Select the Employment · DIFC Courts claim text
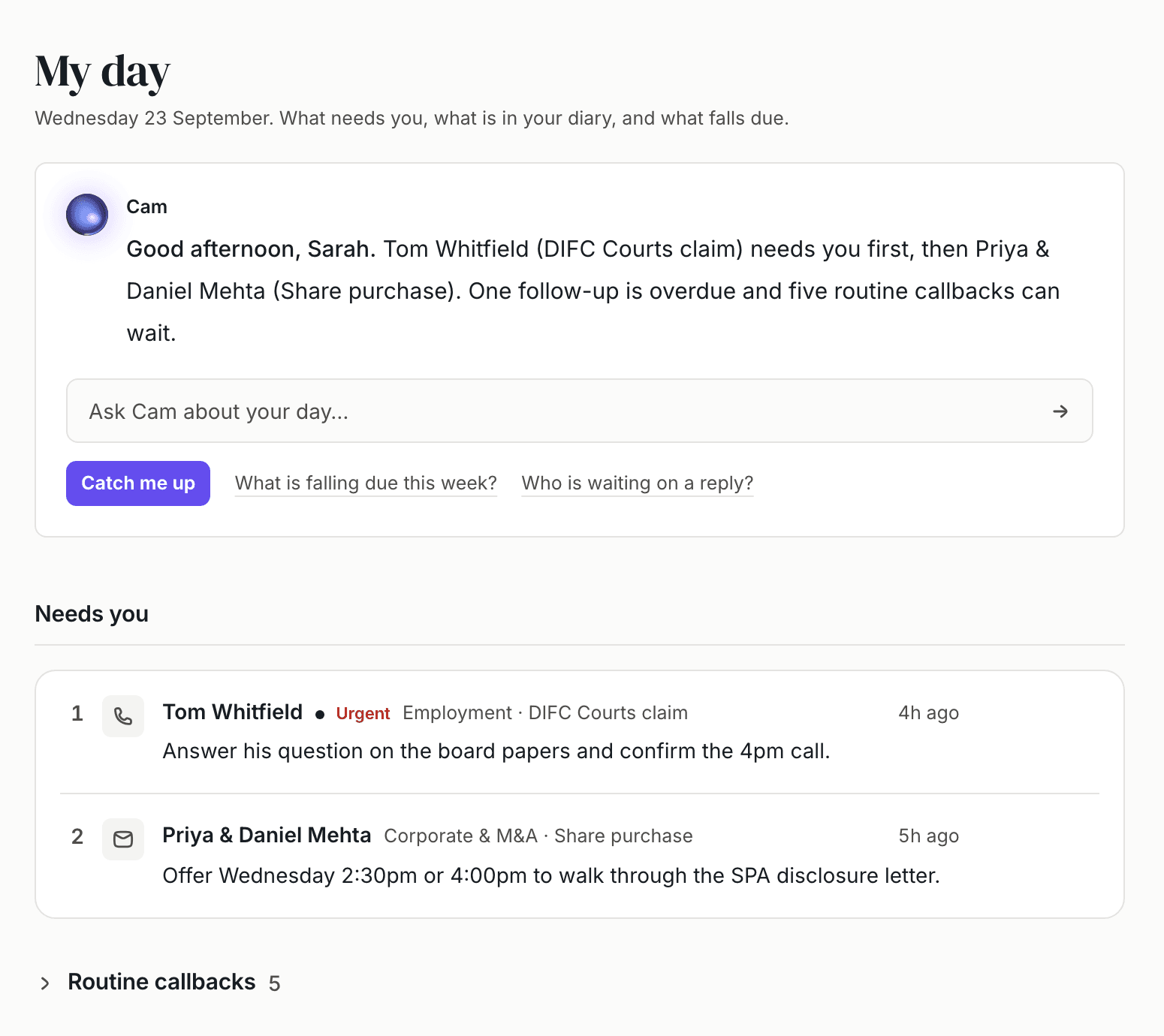The image size is (1164, 1036). (x=545, y=712)
